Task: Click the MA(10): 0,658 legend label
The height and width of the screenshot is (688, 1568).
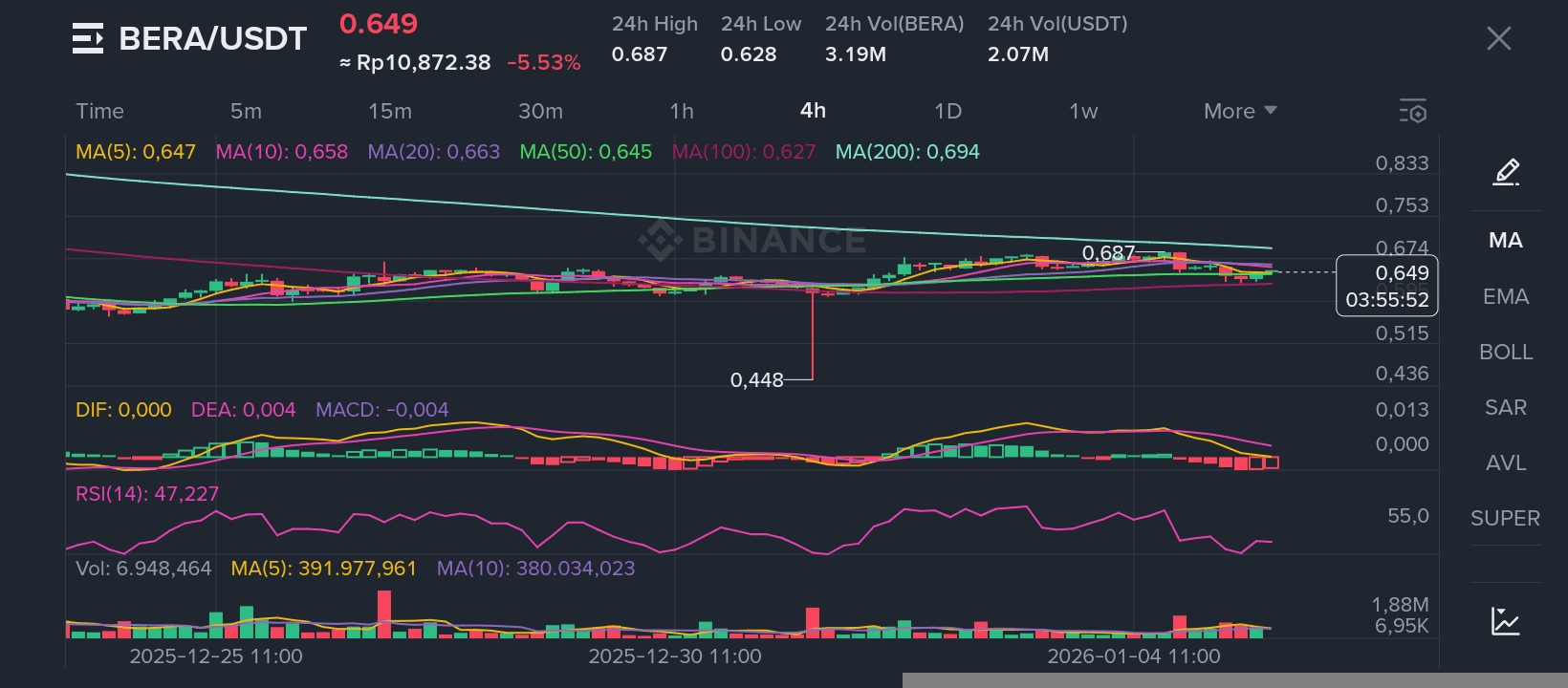Action: 282,152
